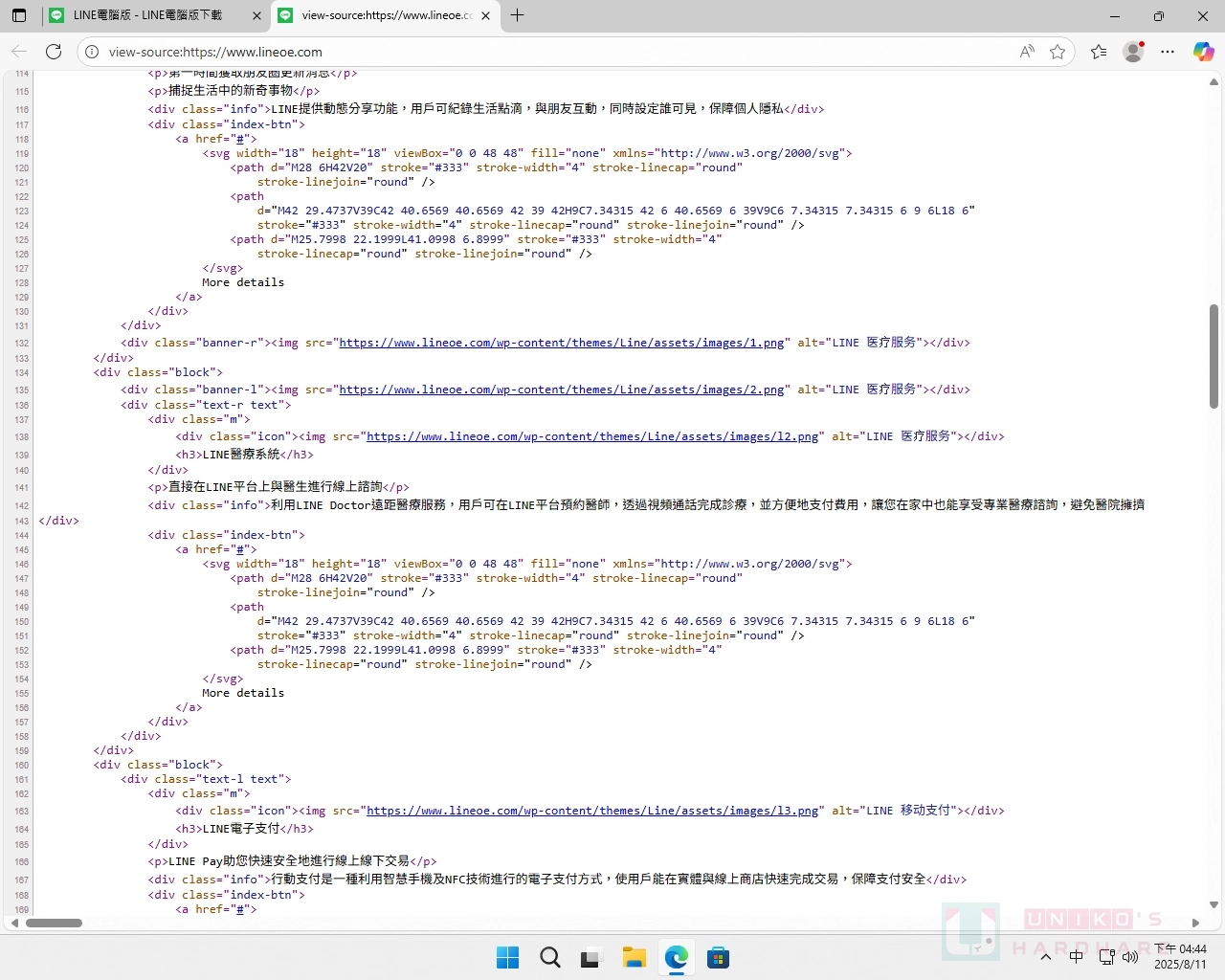Go back to the previous page
The height and width of the screenshot is (980, 1225).
coord(19,52)
